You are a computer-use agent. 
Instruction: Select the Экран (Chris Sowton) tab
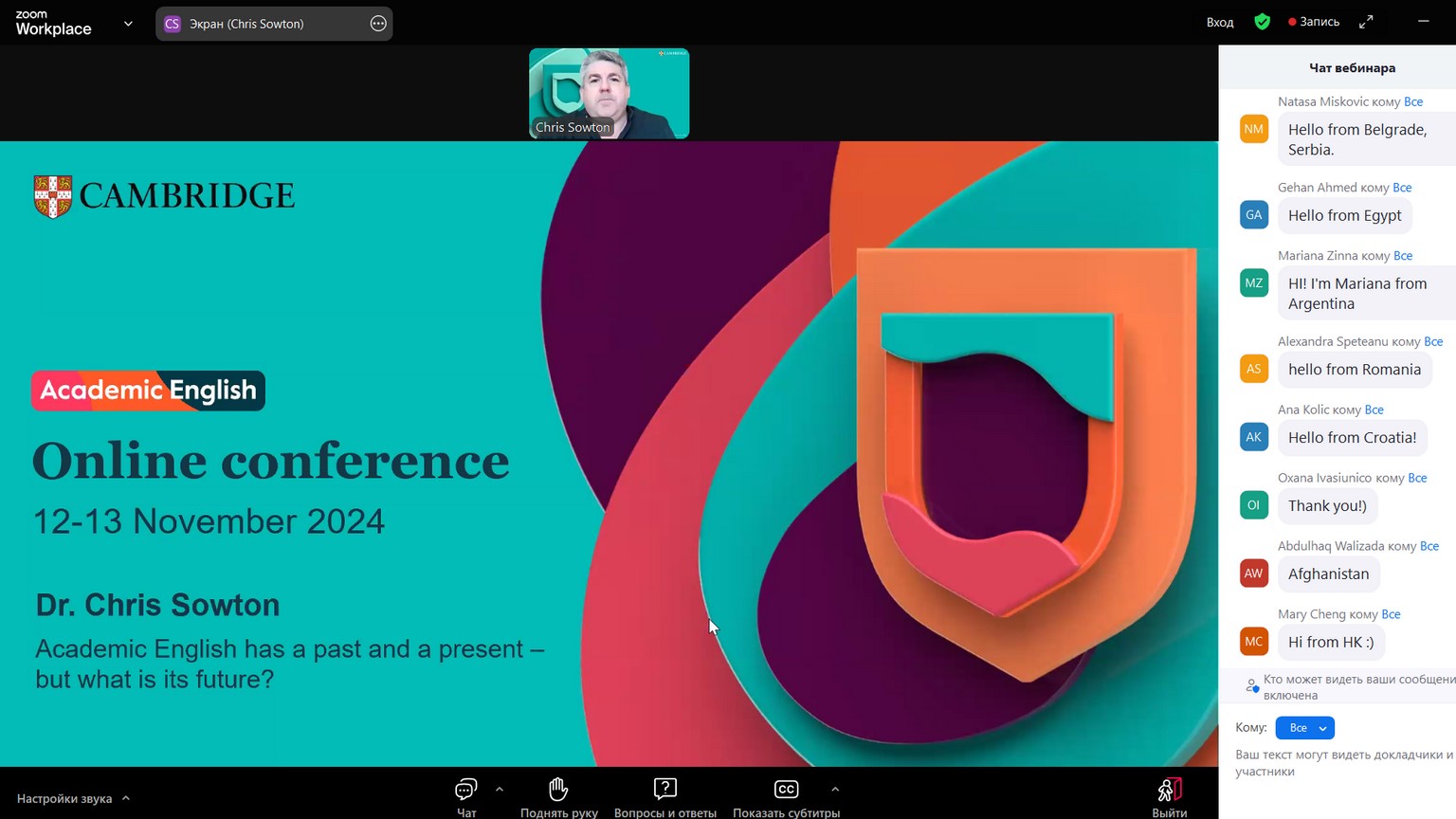tap(246, 24)
